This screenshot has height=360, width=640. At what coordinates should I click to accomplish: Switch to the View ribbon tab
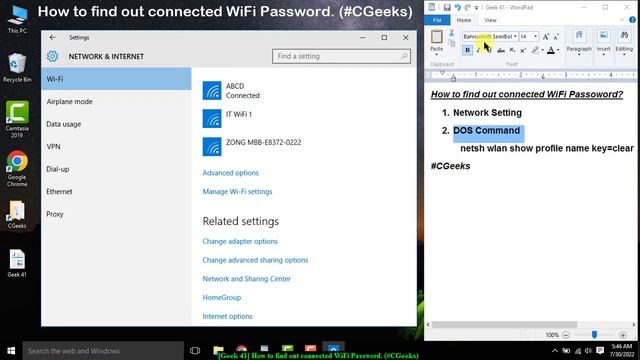coord(490,20)
